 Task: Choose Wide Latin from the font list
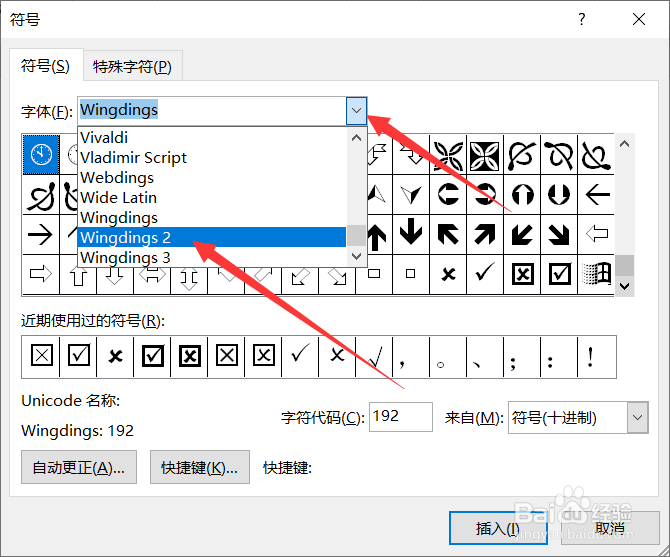pyautogui.click(x=212, y=197)
